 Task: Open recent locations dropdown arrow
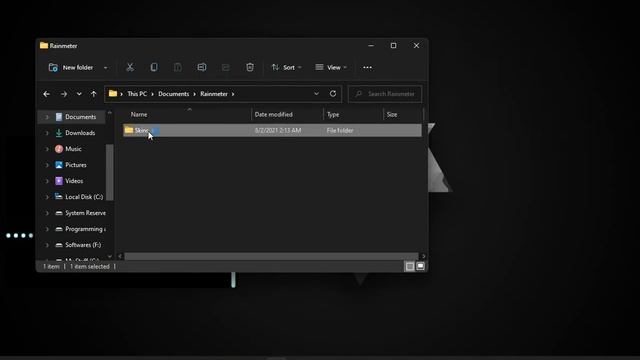coord(79,94)
